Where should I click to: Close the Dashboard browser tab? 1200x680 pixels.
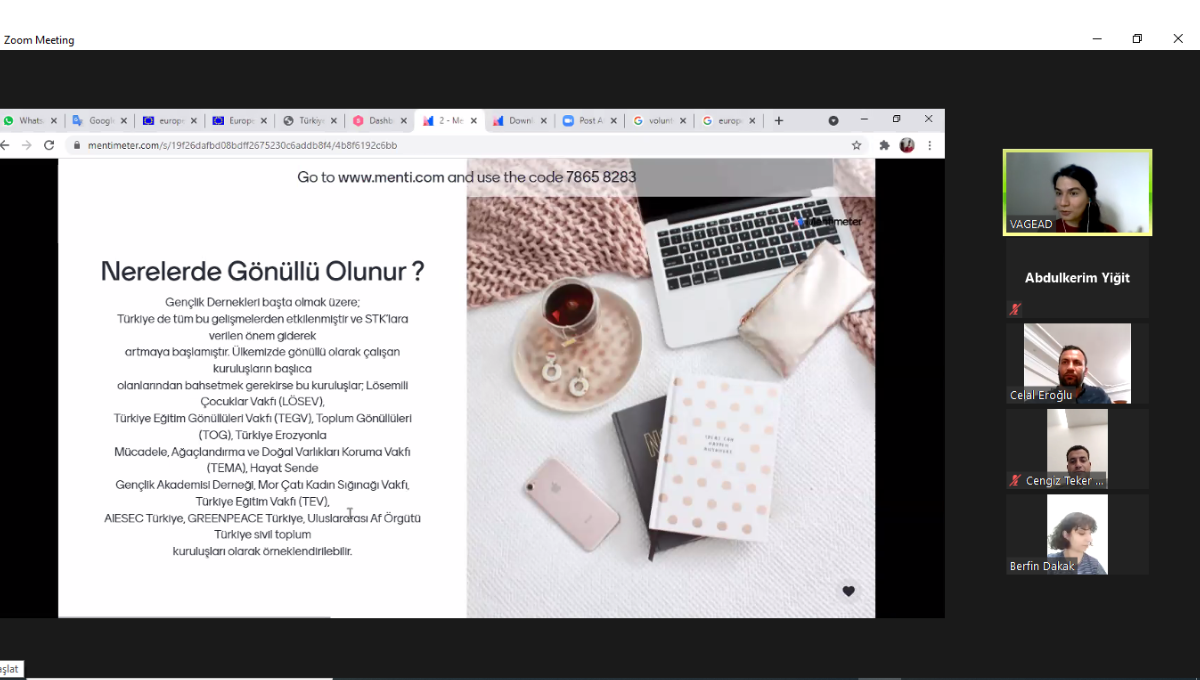point(404,121)
